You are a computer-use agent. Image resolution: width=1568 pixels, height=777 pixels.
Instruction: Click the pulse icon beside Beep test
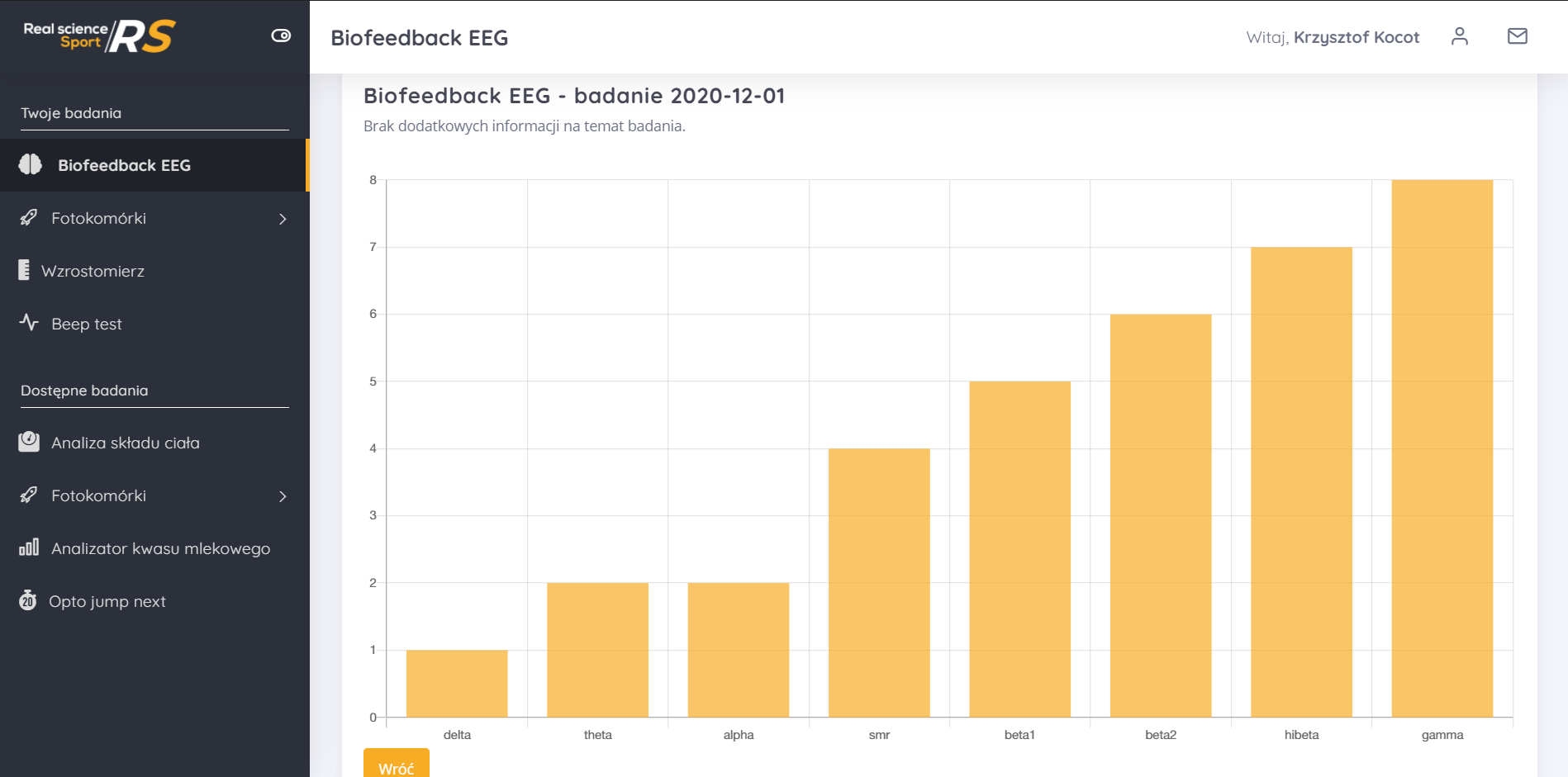(29, 322)
